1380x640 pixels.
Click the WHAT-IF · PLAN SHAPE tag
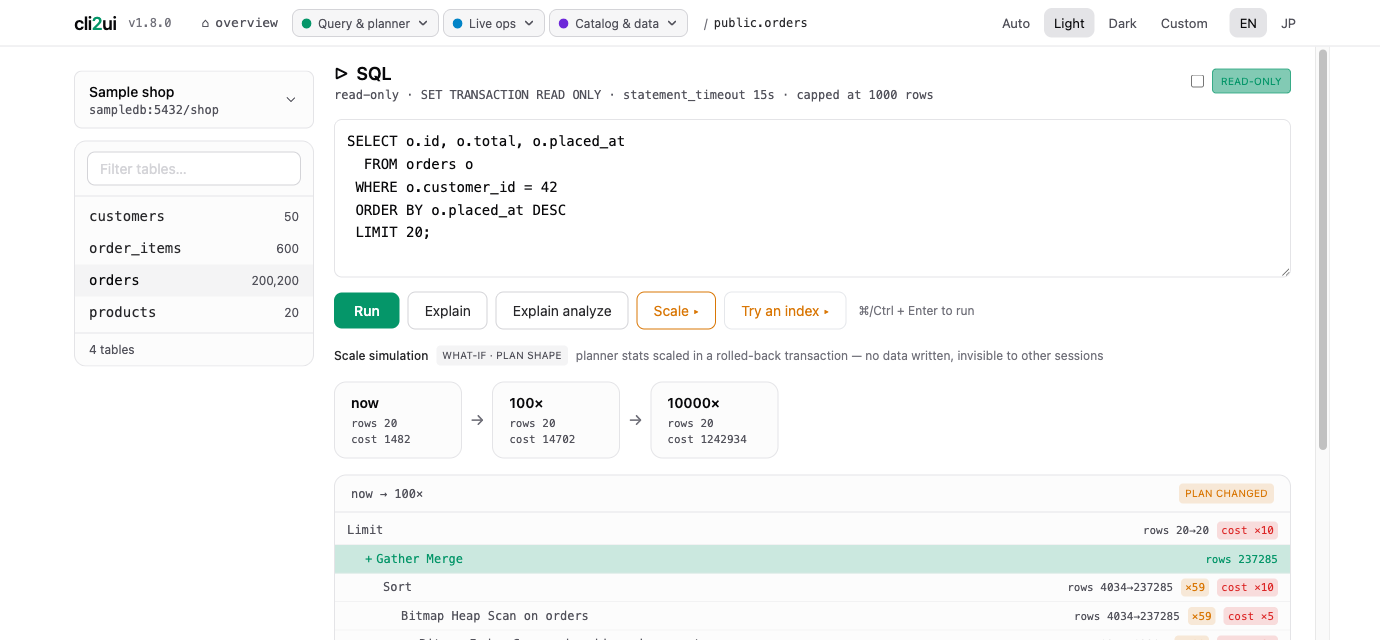pyautogui.click(x=502, y=355)
